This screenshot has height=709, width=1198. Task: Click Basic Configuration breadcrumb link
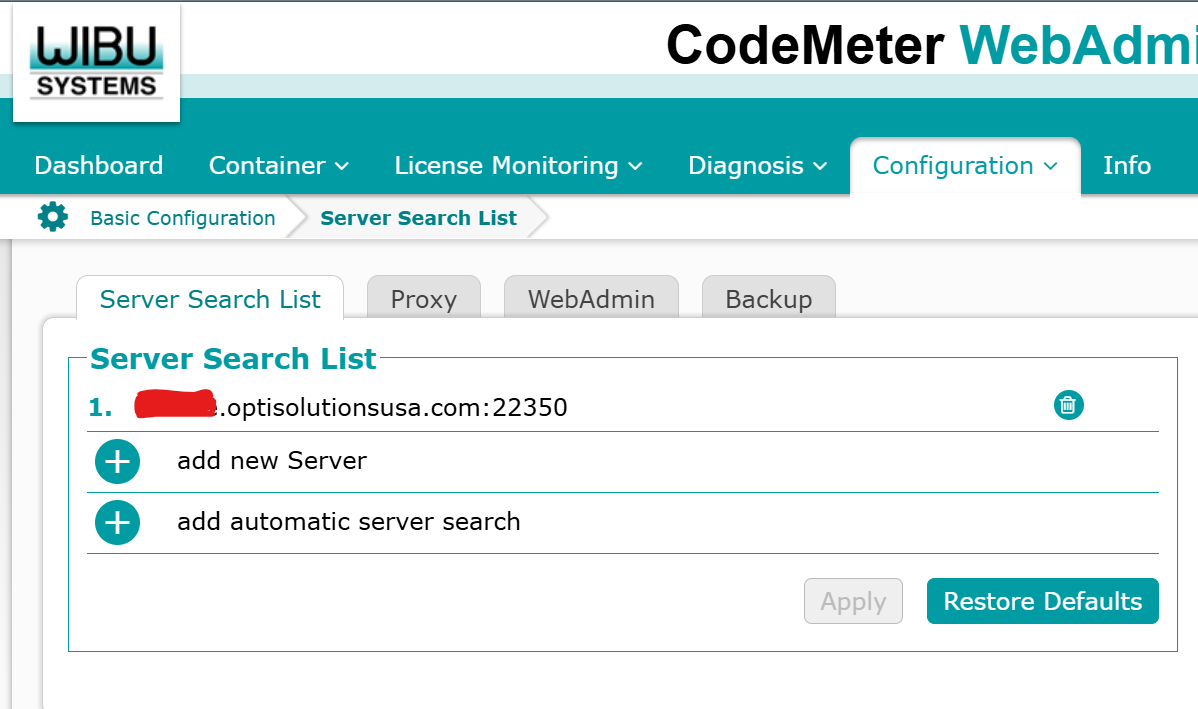183,219
